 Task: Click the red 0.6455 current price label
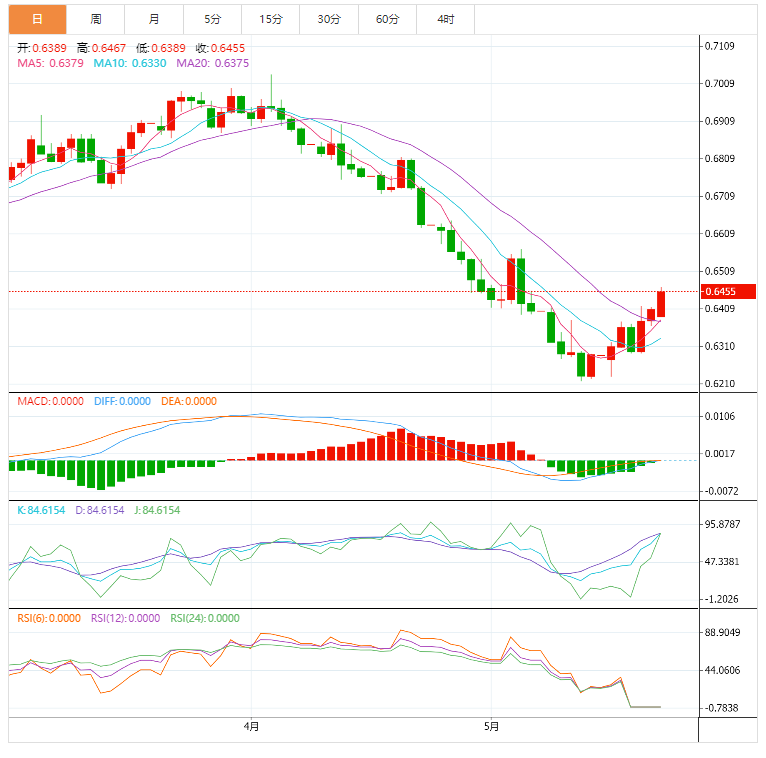click(x=728, y=292)
